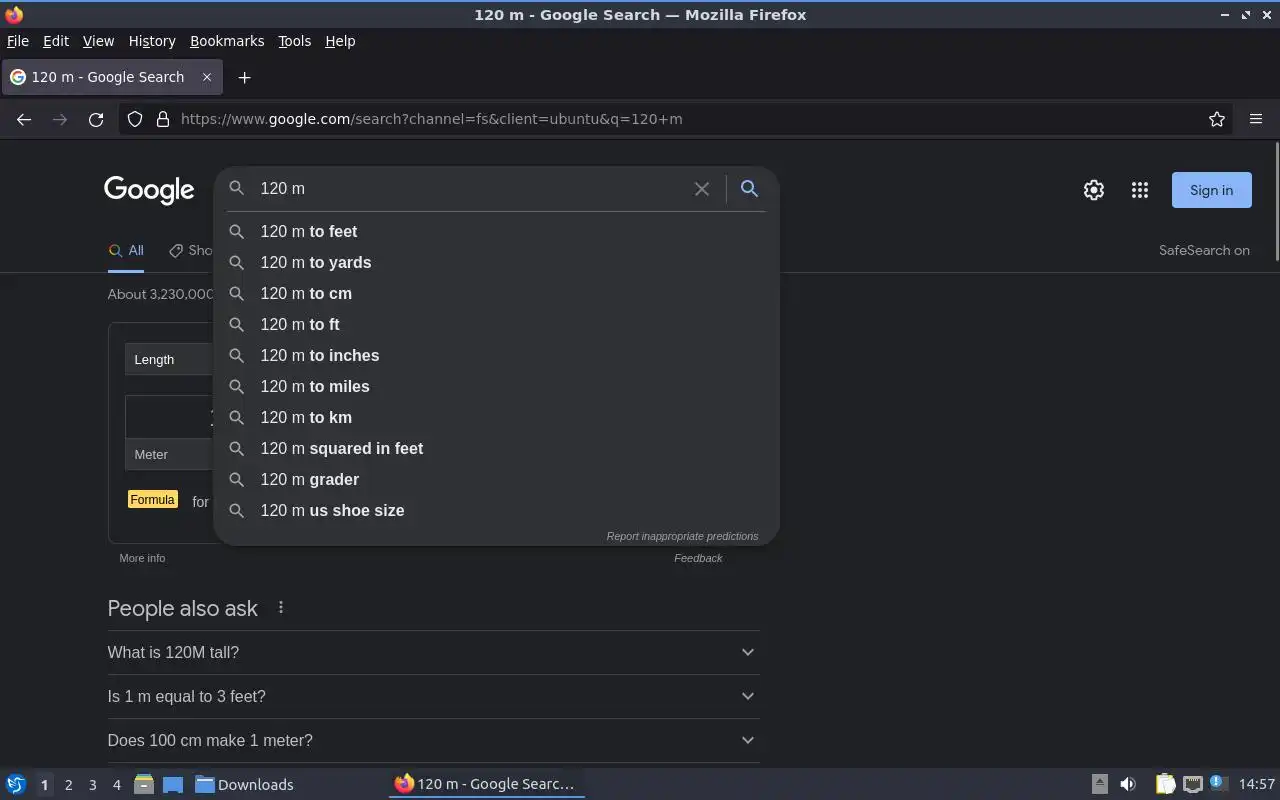Image resolution: width=1280 pixels, height=800 pixels.
Task: Open the volume speaker icon in system tray
Action: pos(1128,784)
